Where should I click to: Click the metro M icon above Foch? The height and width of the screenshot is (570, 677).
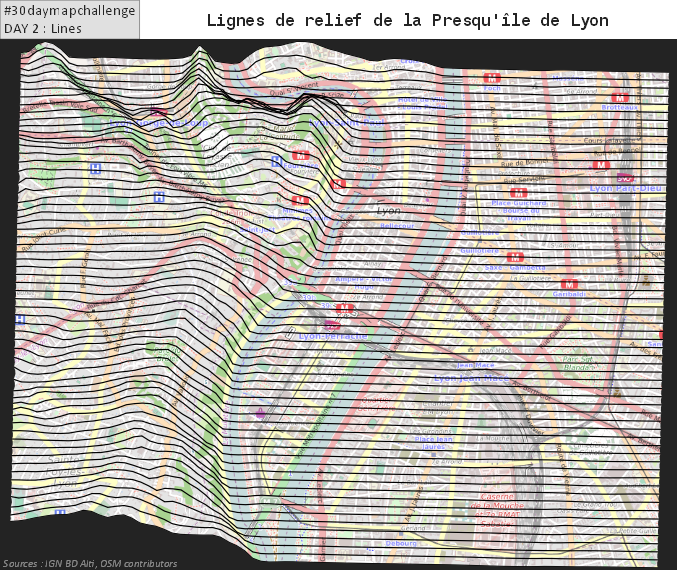coord(492,78)
